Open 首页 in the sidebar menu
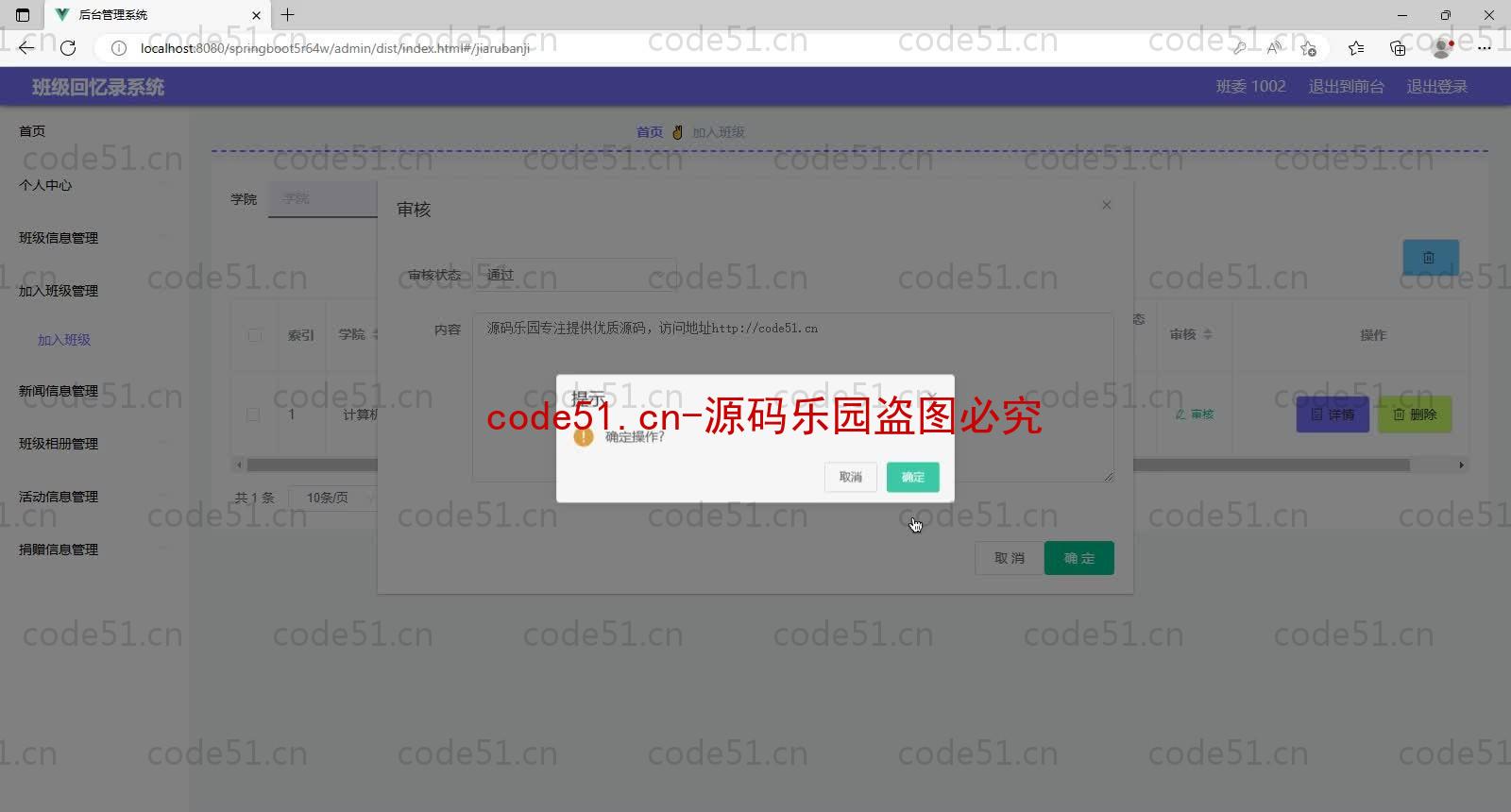The width and height of the screenshot is (1511, 812). coord(32,131)
